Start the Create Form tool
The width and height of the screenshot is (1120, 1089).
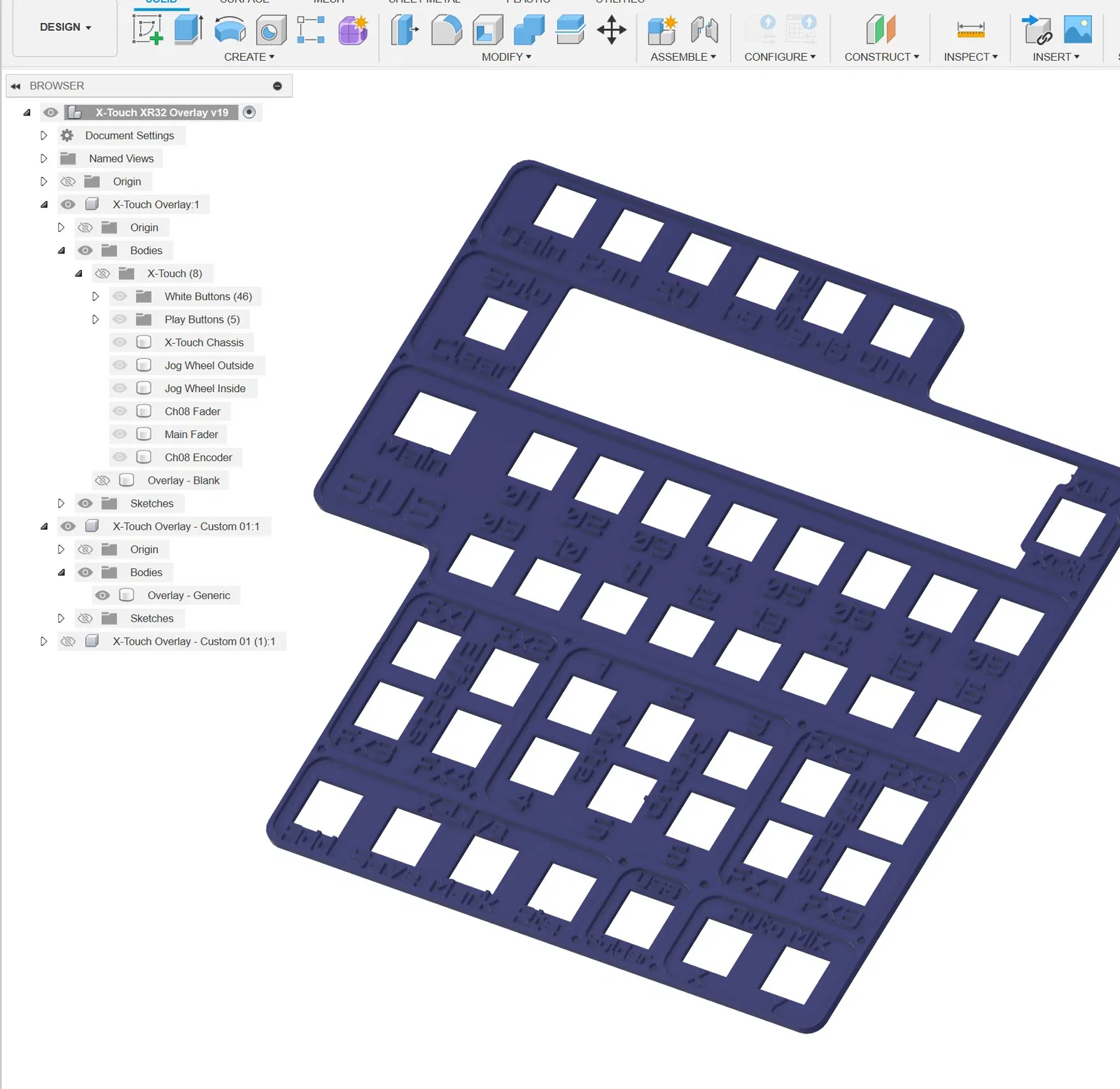[x=353, y=30]
